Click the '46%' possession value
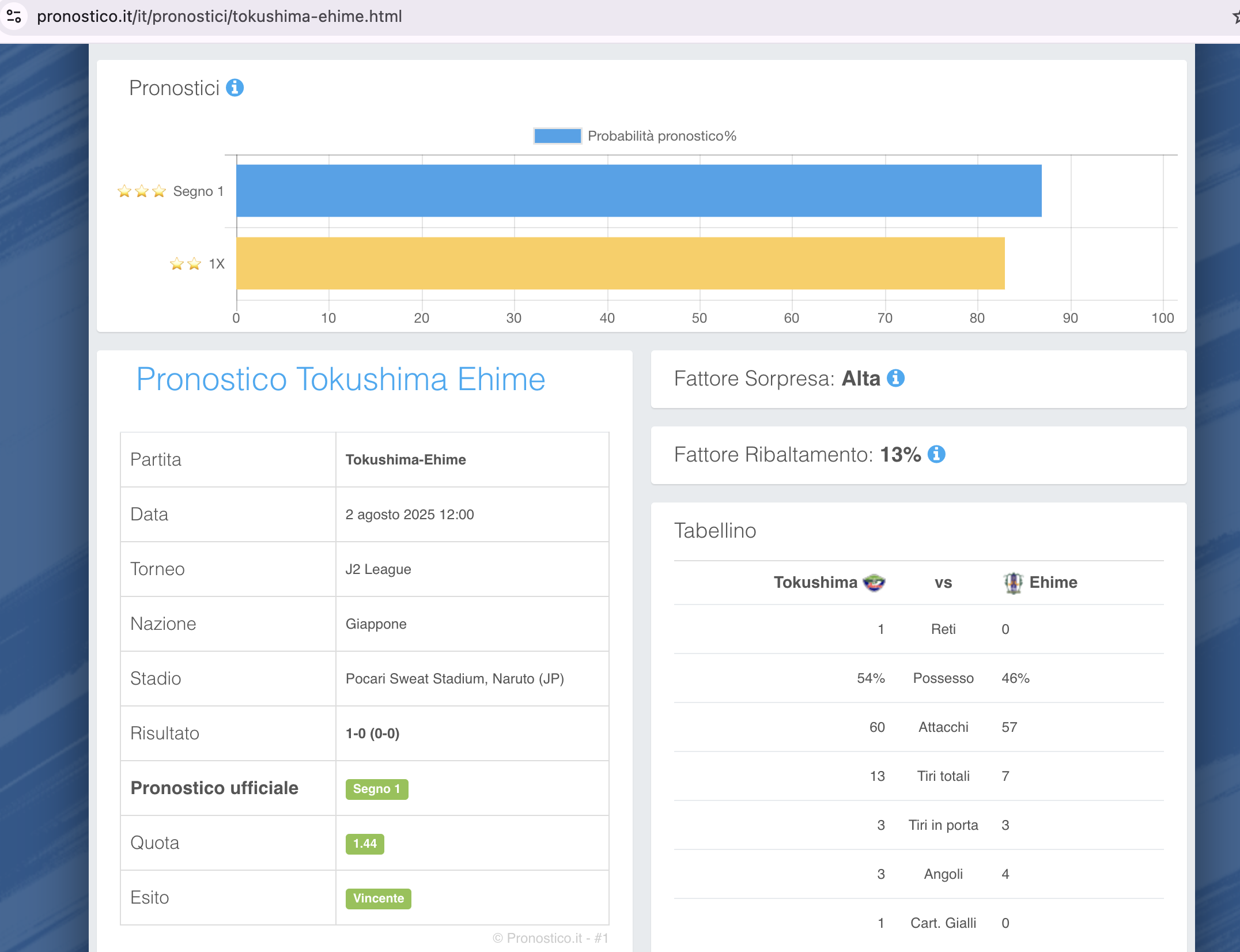Screen dimensions: 1240x952 point(1015,678)
